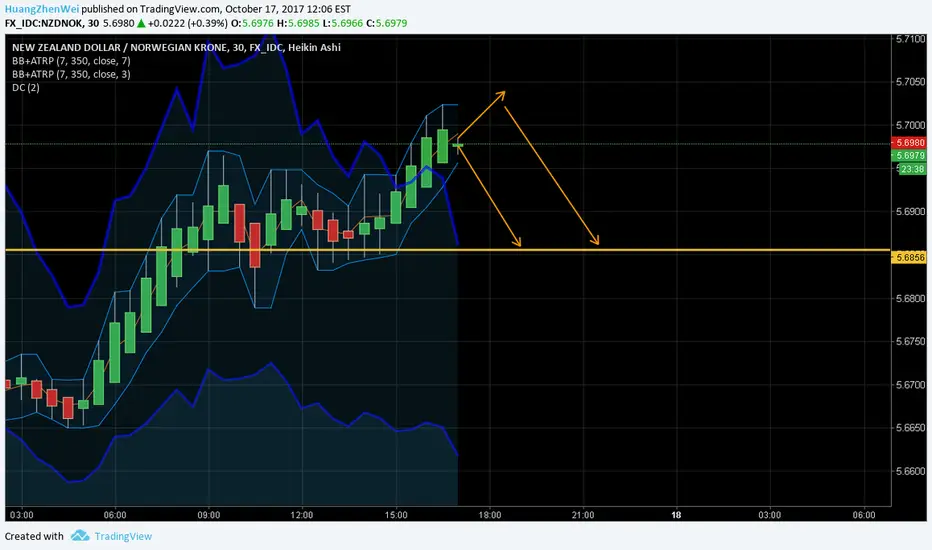Click the TradingView logo icon
This screenshot has width=932, height=550.
pyautogui.click(x=80, y=536)
